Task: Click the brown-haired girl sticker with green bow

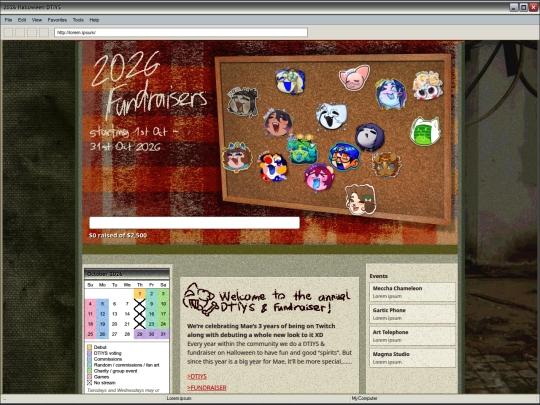Action: click(x=361, y=200)
